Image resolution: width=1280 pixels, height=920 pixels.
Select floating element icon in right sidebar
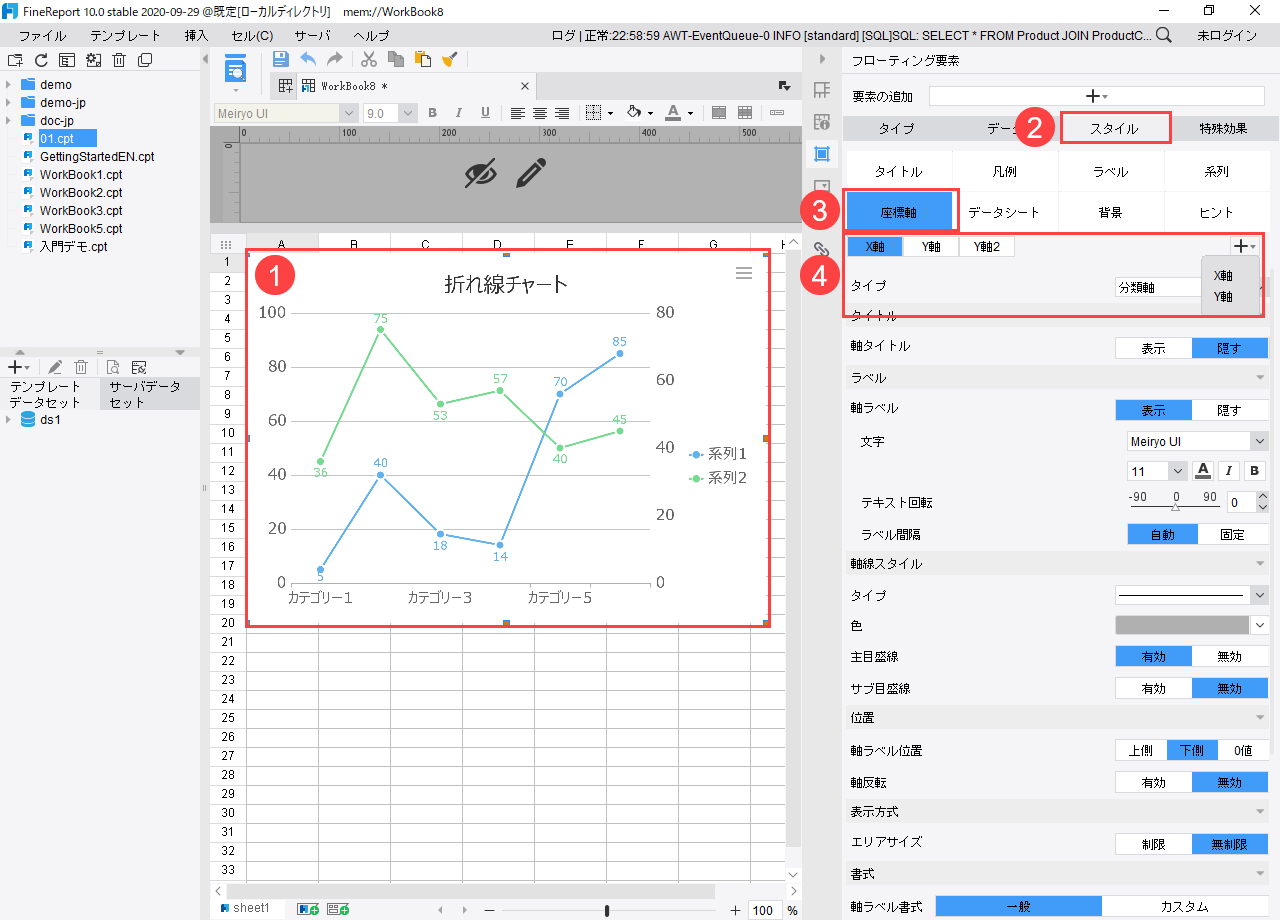[822, 154]
